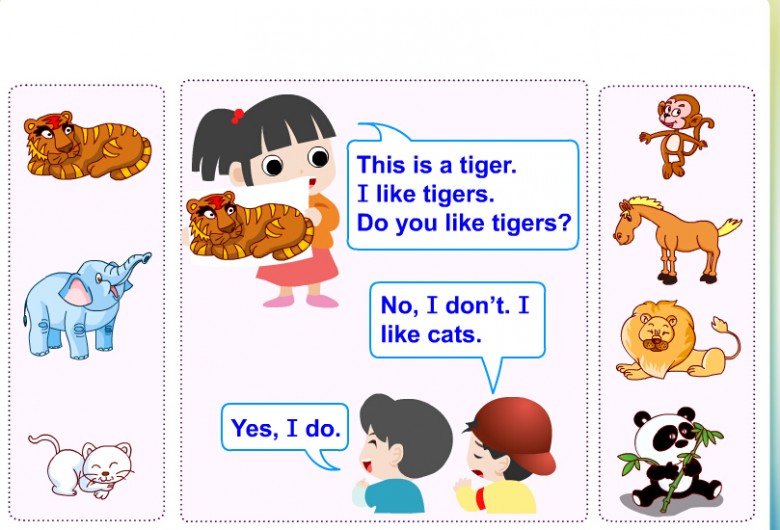Screen dimensions: 780x530
Task: Click the green edge bar at far right
Action: [775, 265]
